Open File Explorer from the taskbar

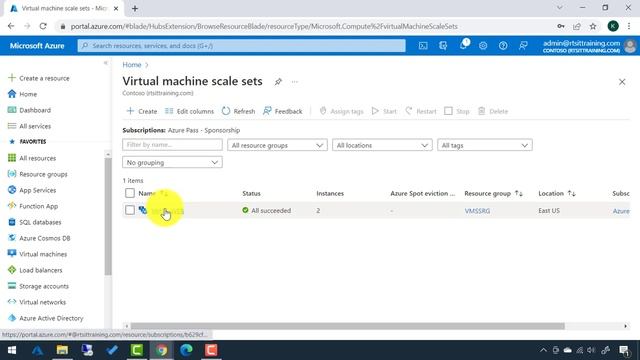tap(62, 350)
